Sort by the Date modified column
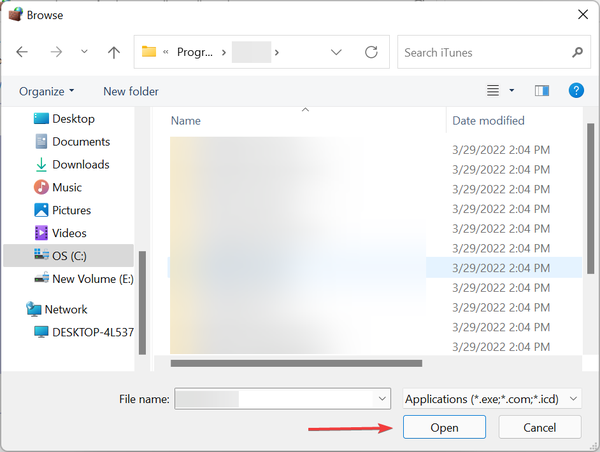Screen dimensions: 600x452 click(488, 121)
